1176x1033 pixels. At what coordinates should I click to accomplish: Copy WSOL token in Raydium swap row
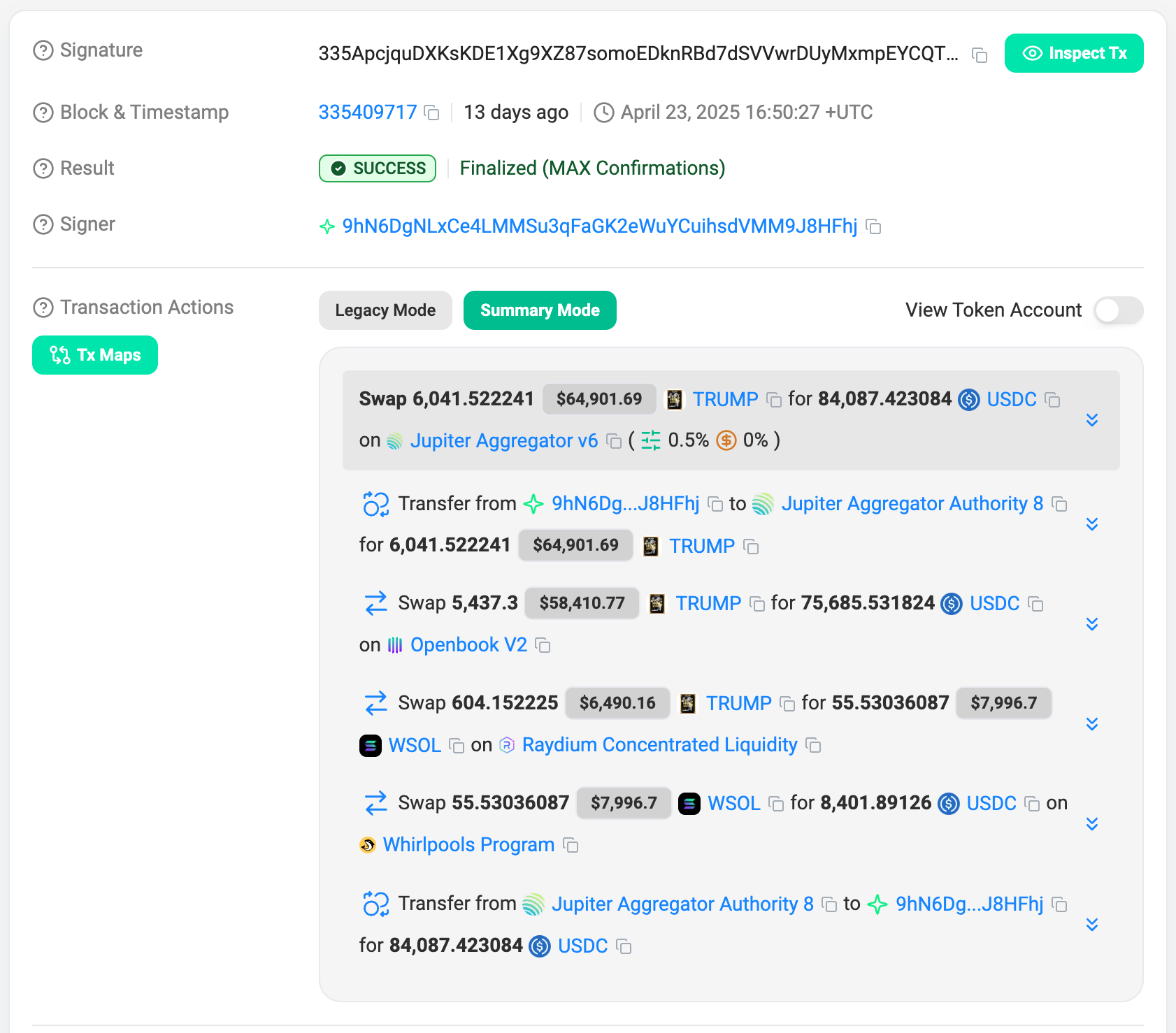point(457,746)
